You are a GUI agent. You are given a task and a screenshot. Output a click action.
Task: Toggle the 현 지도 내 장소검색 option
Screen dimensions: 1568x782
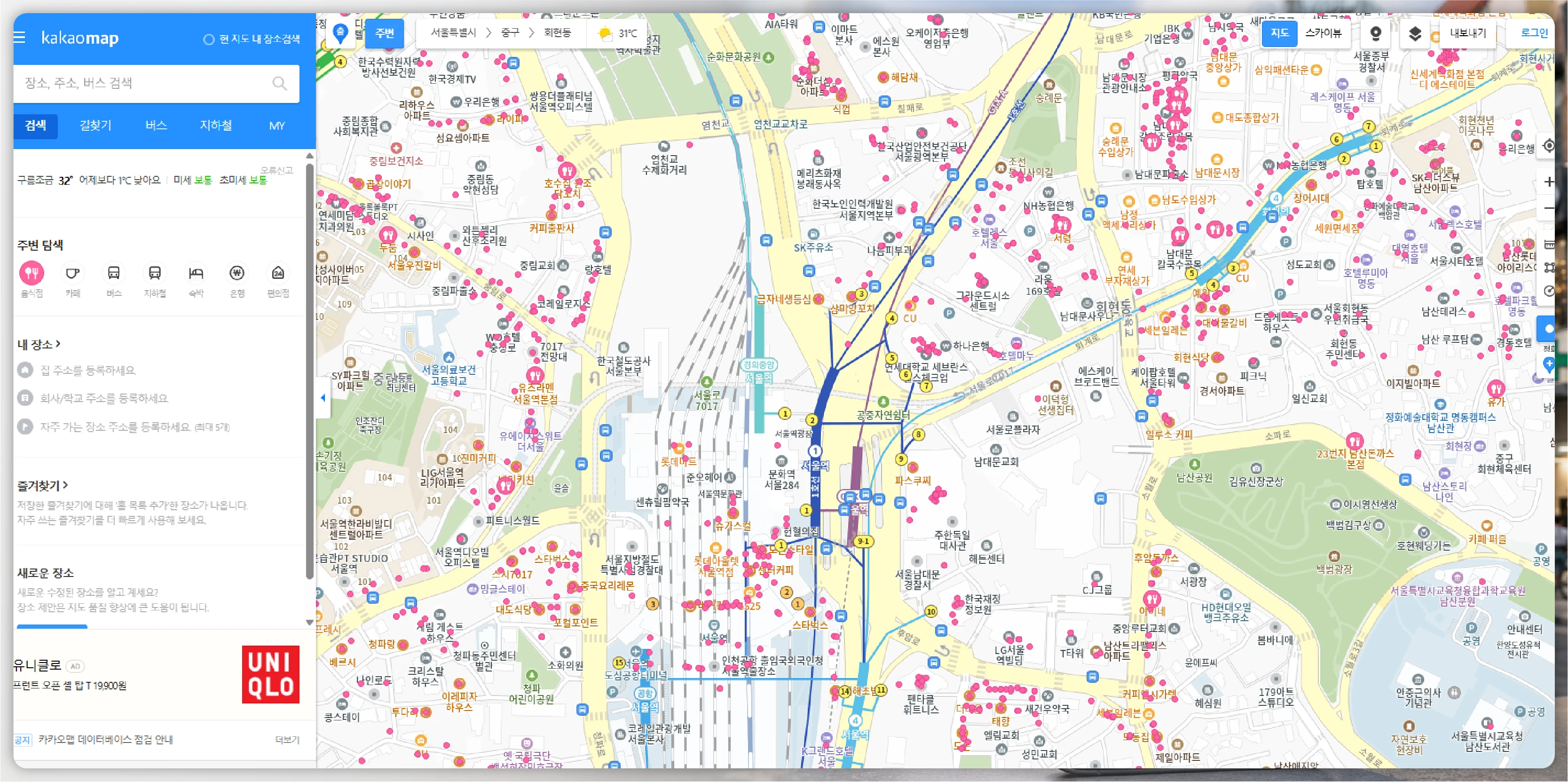(252, 39)
